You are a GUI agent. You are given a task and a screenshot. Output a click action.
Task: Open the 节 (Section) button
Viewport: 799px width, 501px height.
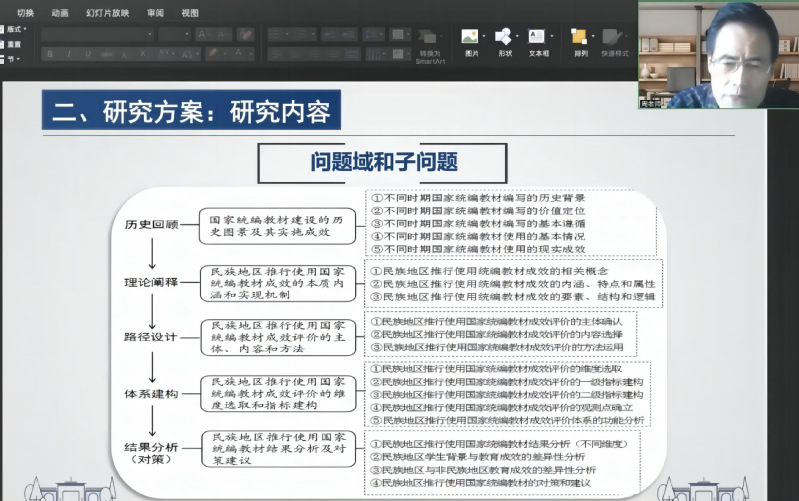[13, 59]
